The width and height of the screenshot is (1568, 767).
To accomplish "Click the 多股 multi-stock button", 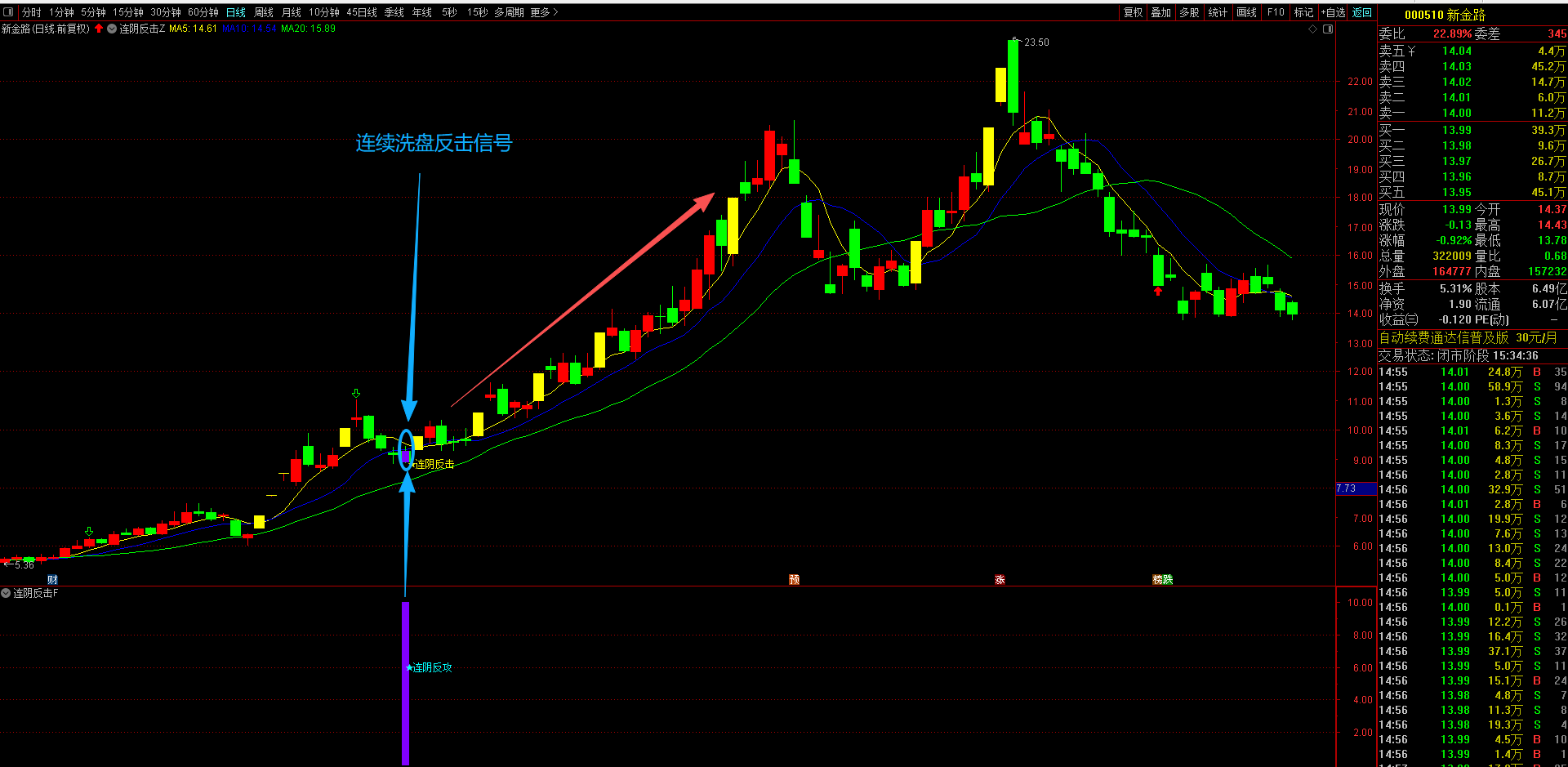I will coord(1190,12).
